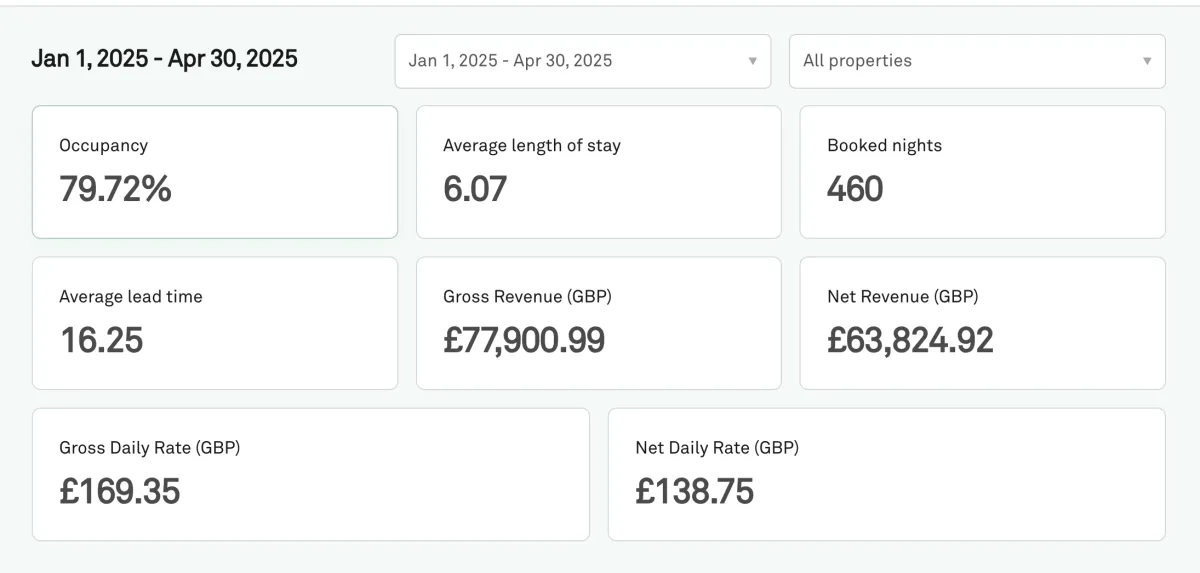Click the Net Revenue (GBP) label
Viewport: 1200px width, 573px height.
(x=903, y=297)
